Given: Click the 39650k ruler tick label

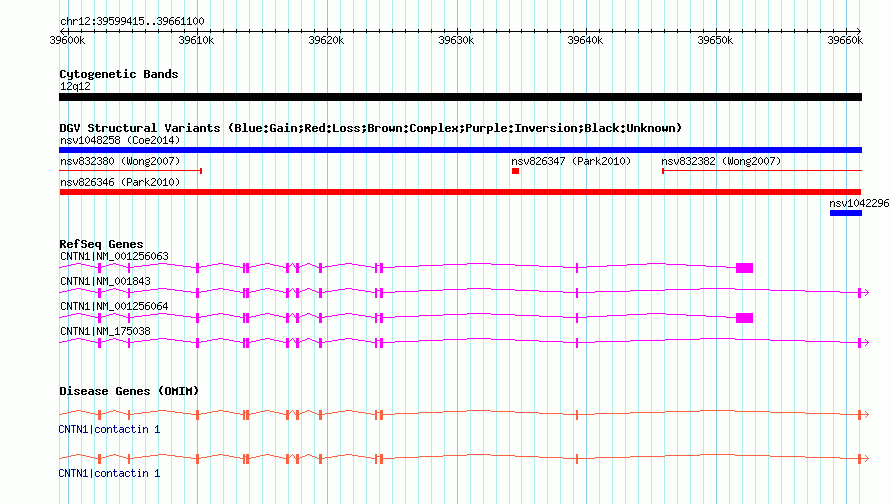Looking at the screenshot, I should coord(715,40).
